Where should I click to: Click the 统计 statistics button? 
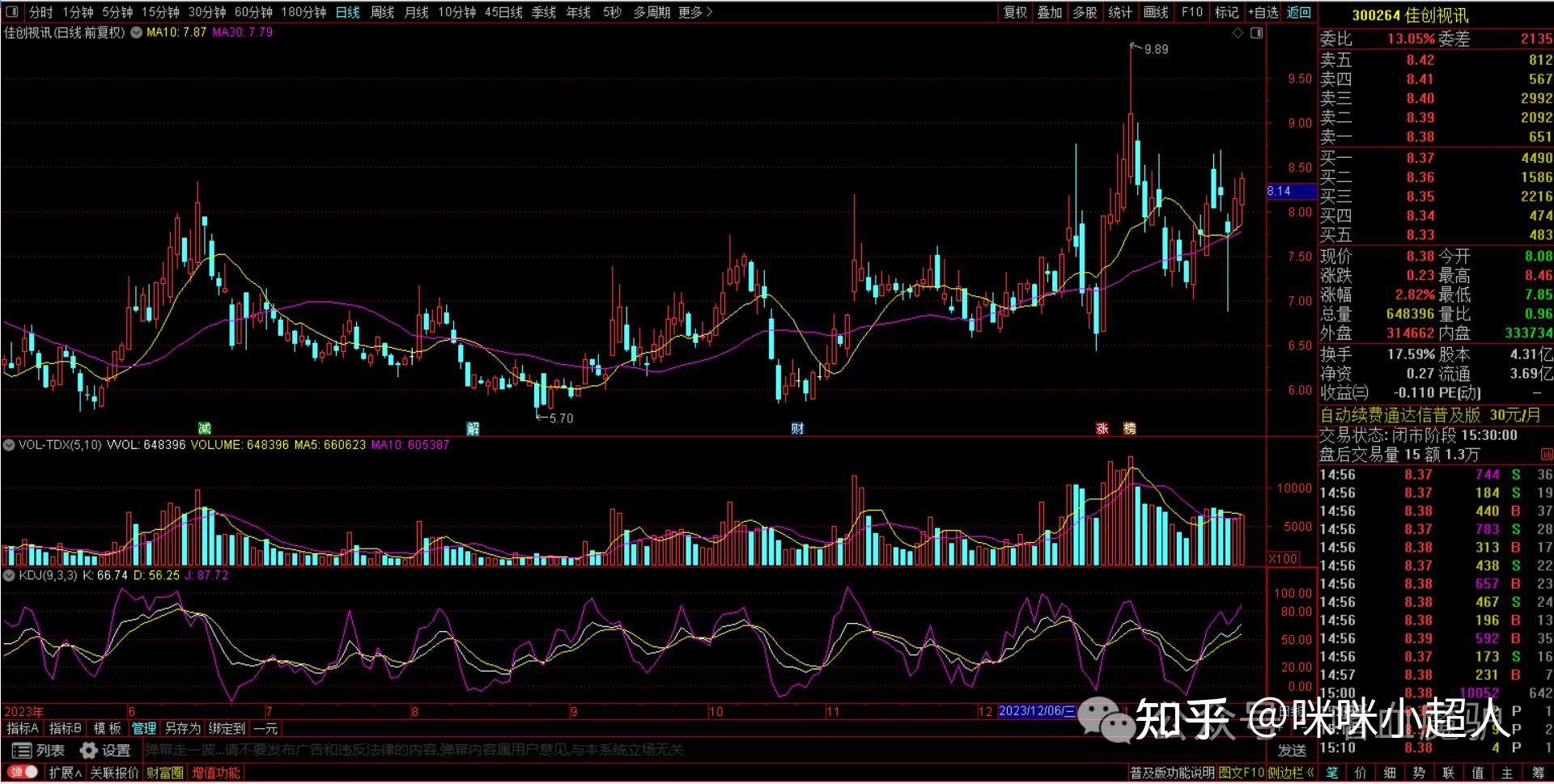[1120, 12]
